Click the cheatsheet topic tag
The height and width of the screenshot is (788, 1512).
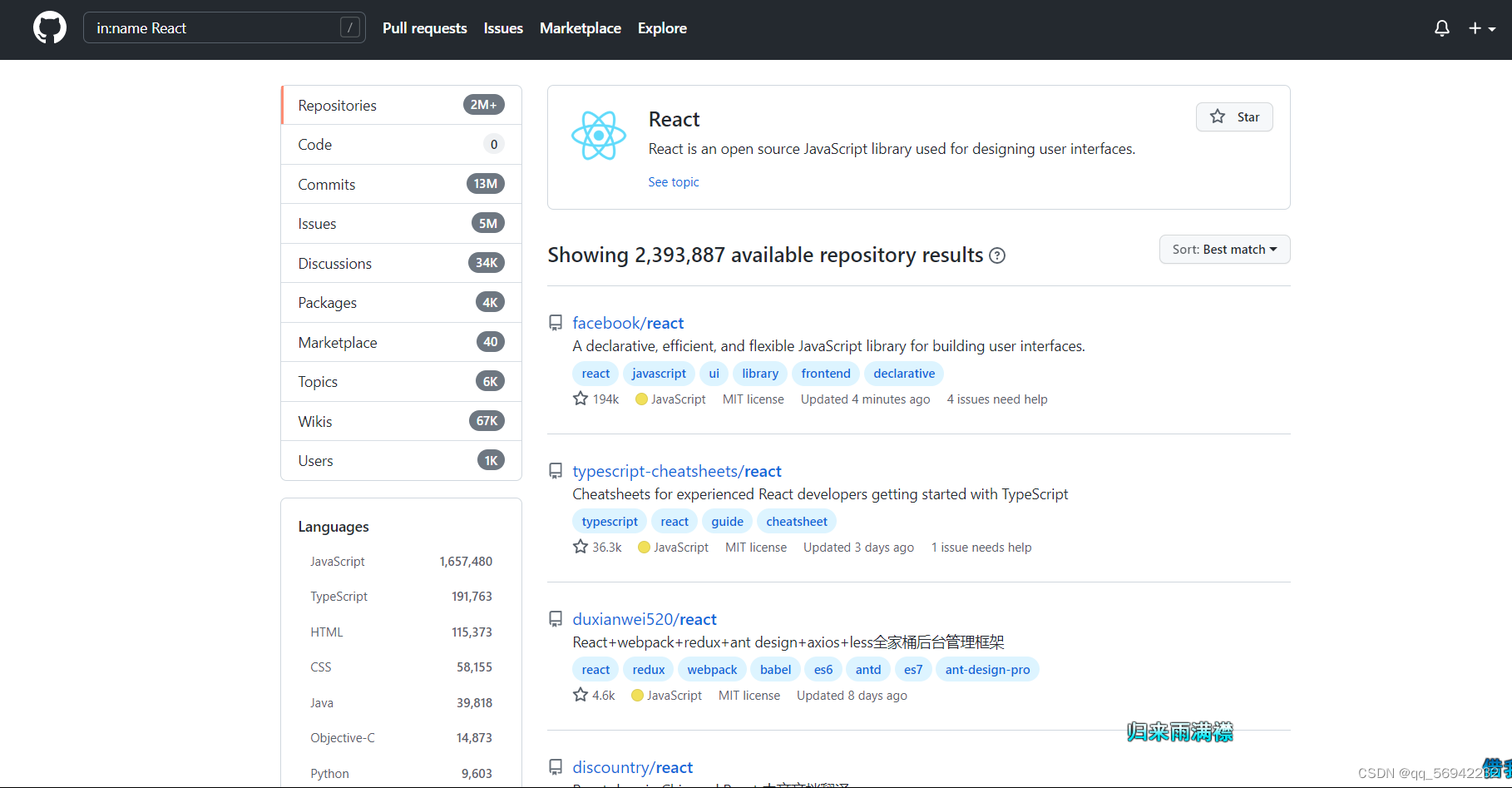click(797, 522)
